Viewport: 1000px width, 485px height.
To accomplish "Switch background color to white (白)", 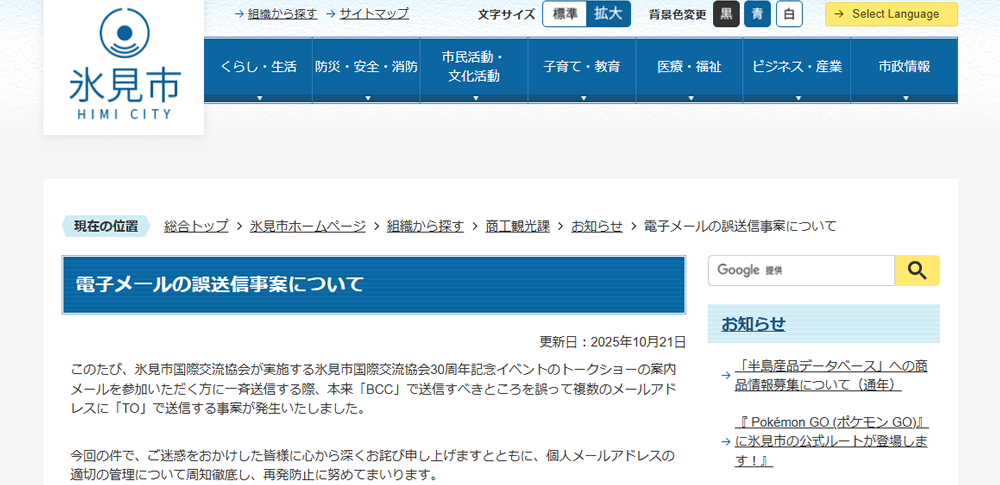I will point(789,14).
